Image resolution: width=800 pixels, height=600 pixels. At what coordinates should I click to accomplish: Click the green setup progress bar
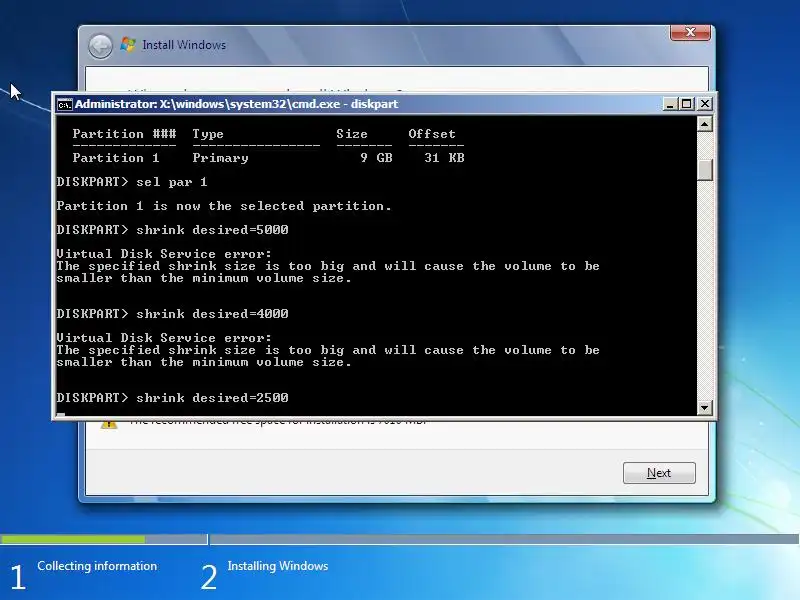[x=72, y=539]
